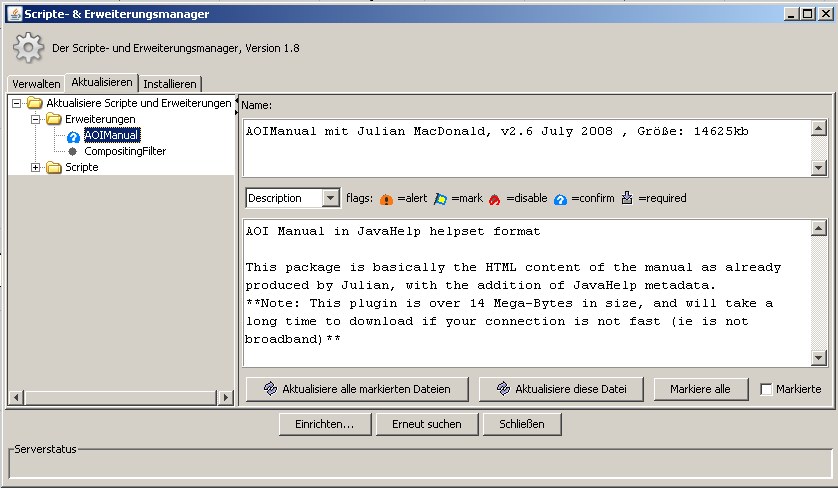Click the =alert legend text

(x=412, y=198)
